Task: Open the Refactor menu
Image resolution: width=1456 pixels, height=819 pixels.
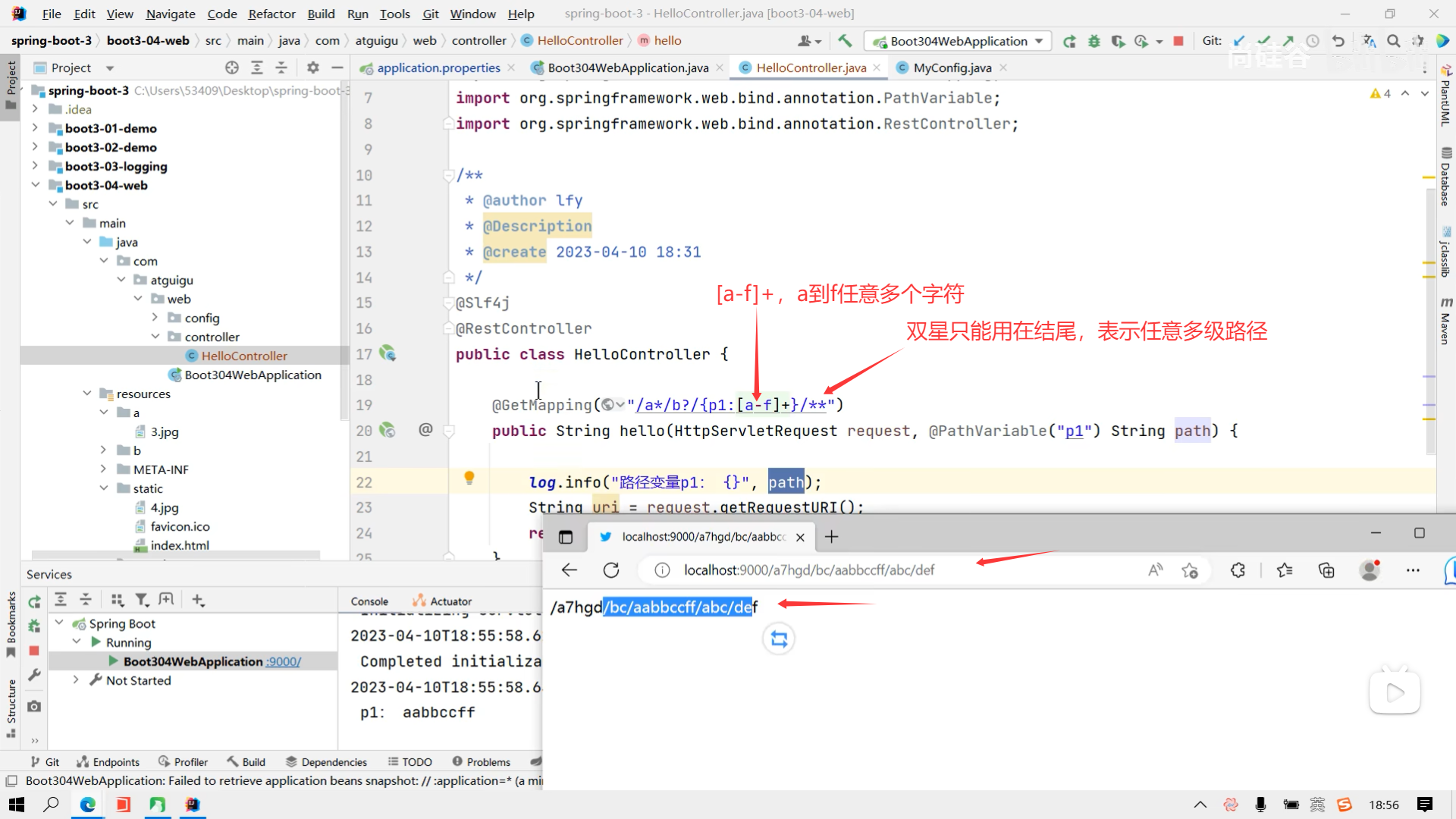Action: click(271, 14)
